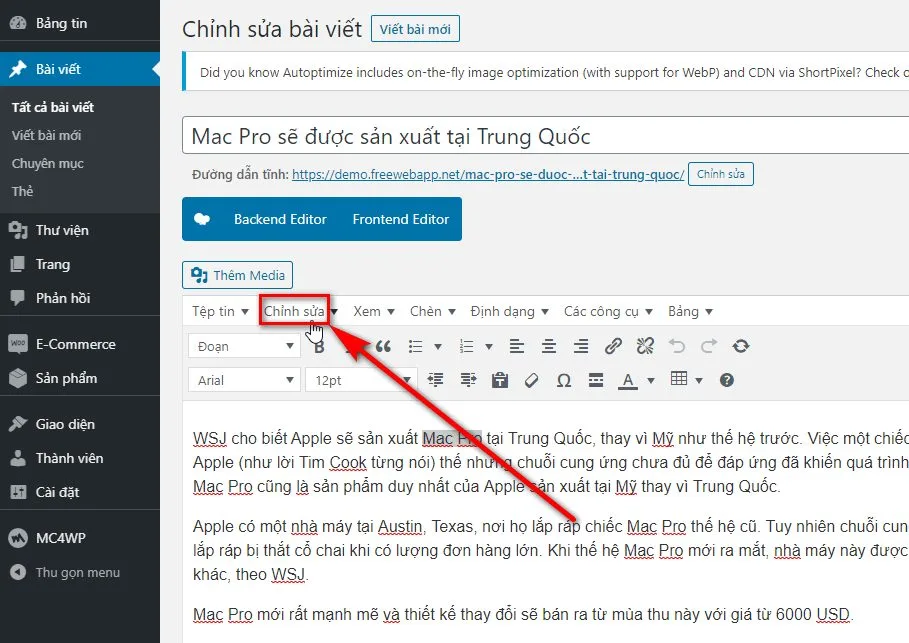
Task: Switch to Backend Editor
Action: point(280,219)
